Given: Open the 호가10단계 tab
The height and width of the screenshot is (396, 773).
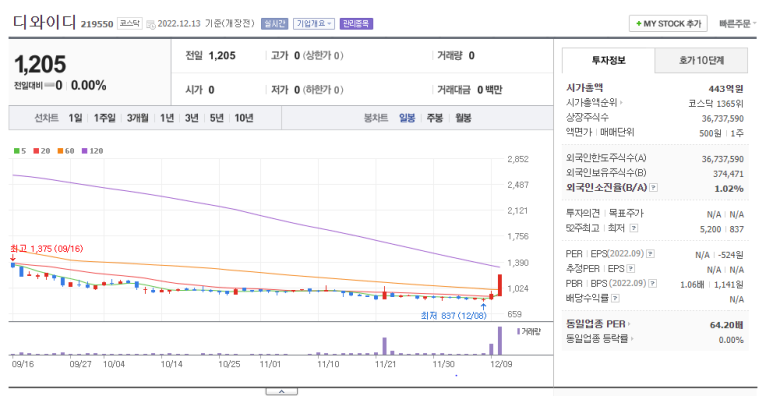Looking at the screenshot, I should tap(701, 60).
